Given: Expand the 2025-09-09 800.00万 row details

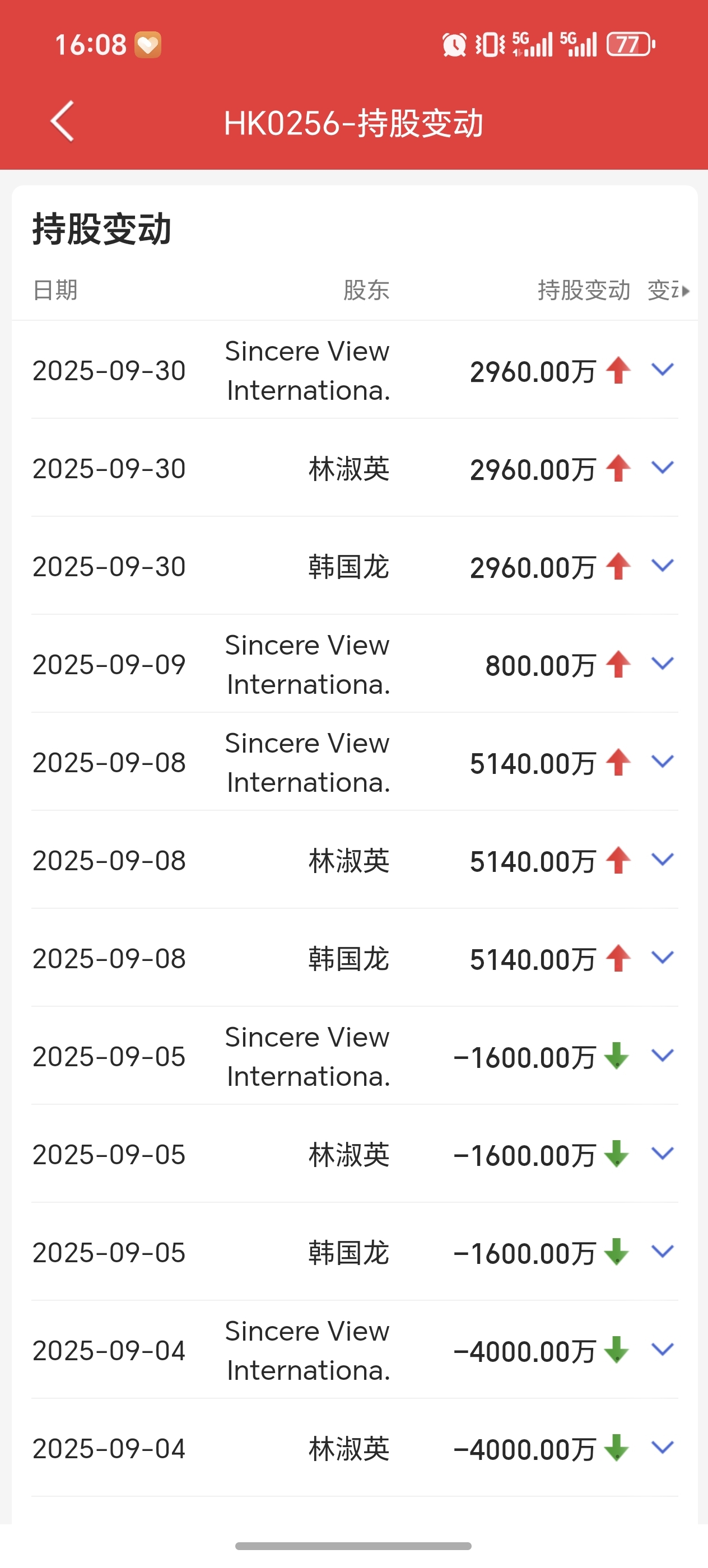Looking at the screenshot, I should pyautogui.click(x=662, y=664).
